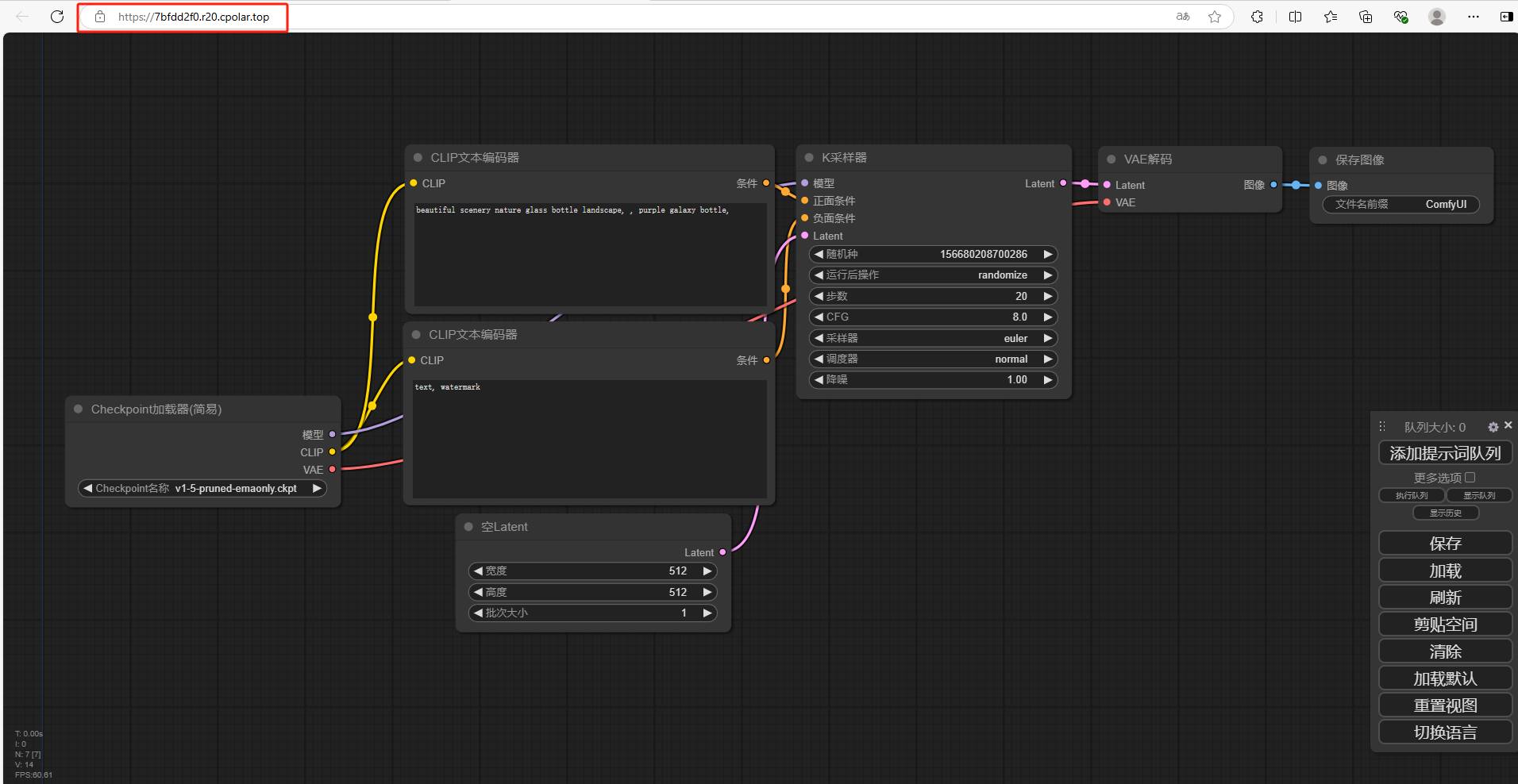Image resolution: width=1518 pixels, height=784 pixels.
Task: Open browser collections icon
Action: click(1366, 17)
